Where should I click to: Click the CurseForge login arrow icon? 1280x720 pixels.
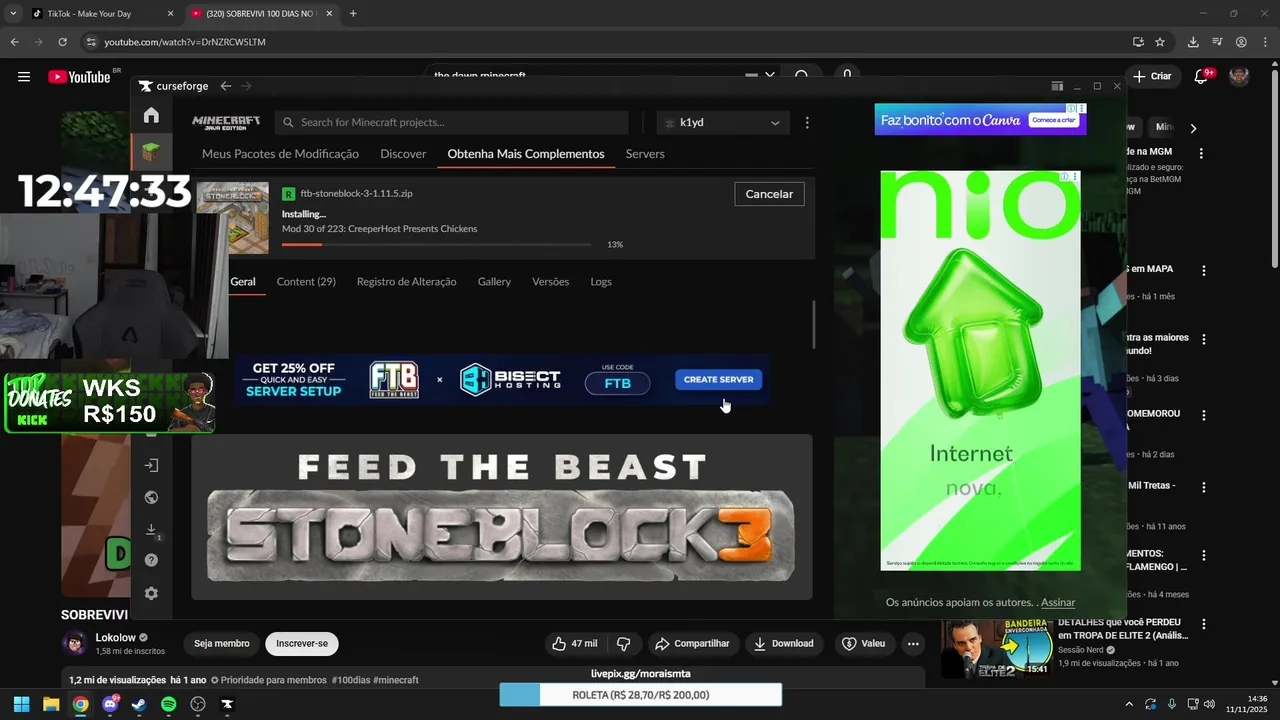pos(151,465)
